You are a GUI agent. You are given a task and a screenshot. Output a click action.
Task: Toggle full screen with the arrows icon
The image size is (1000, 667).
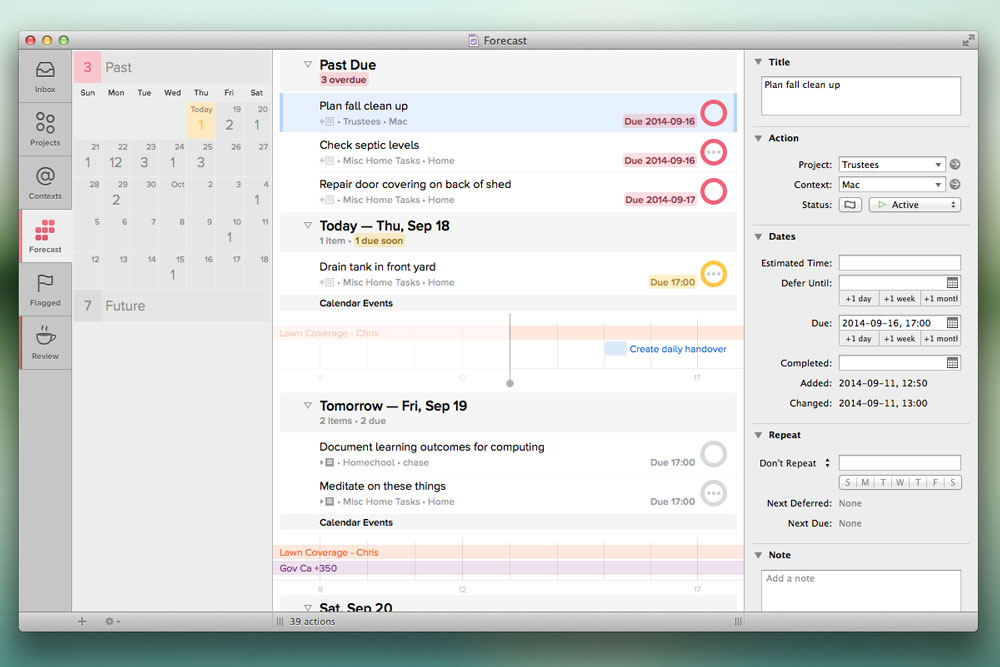point(968,41)
